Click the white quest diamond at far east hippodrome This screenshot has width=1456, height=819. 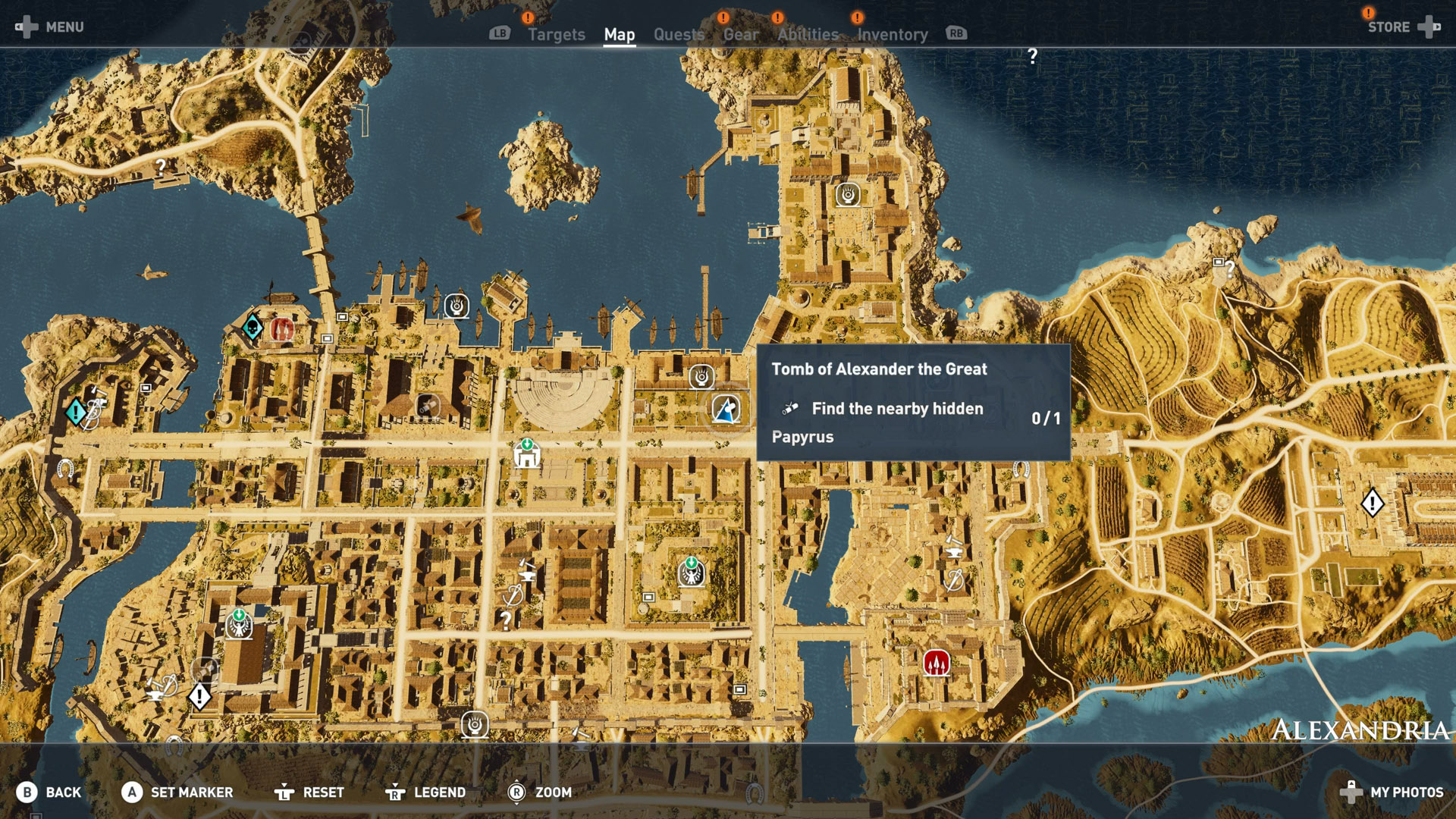coord(1372,503)
